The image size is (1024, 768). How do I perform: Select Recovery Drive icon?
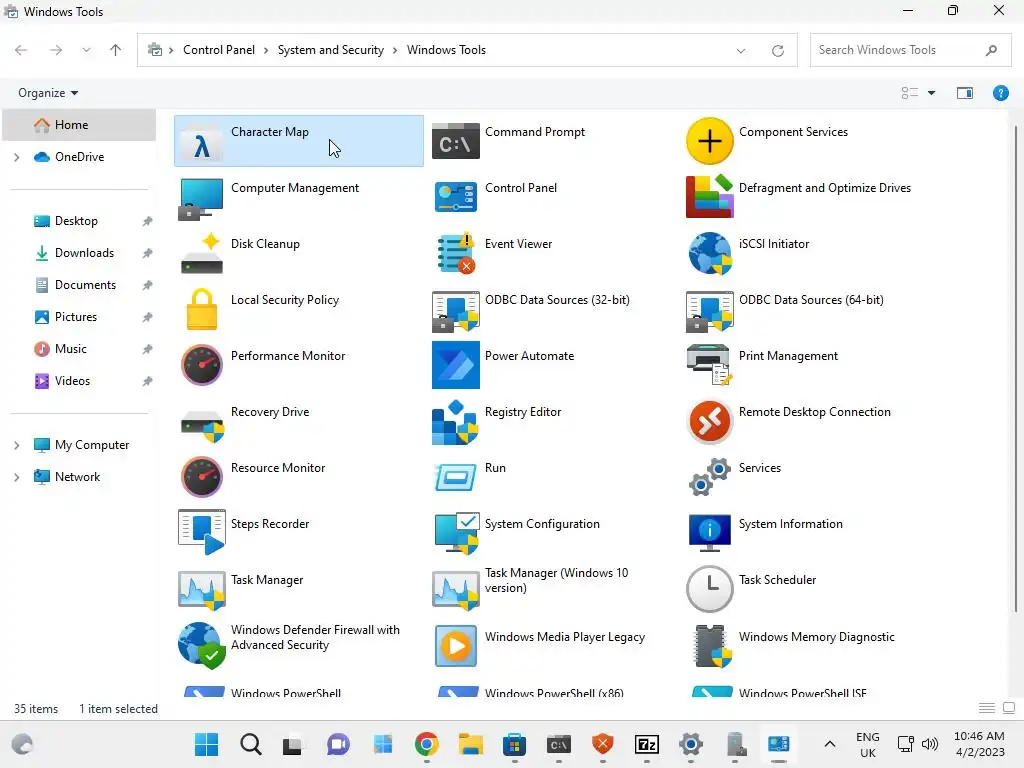point(202,424)
